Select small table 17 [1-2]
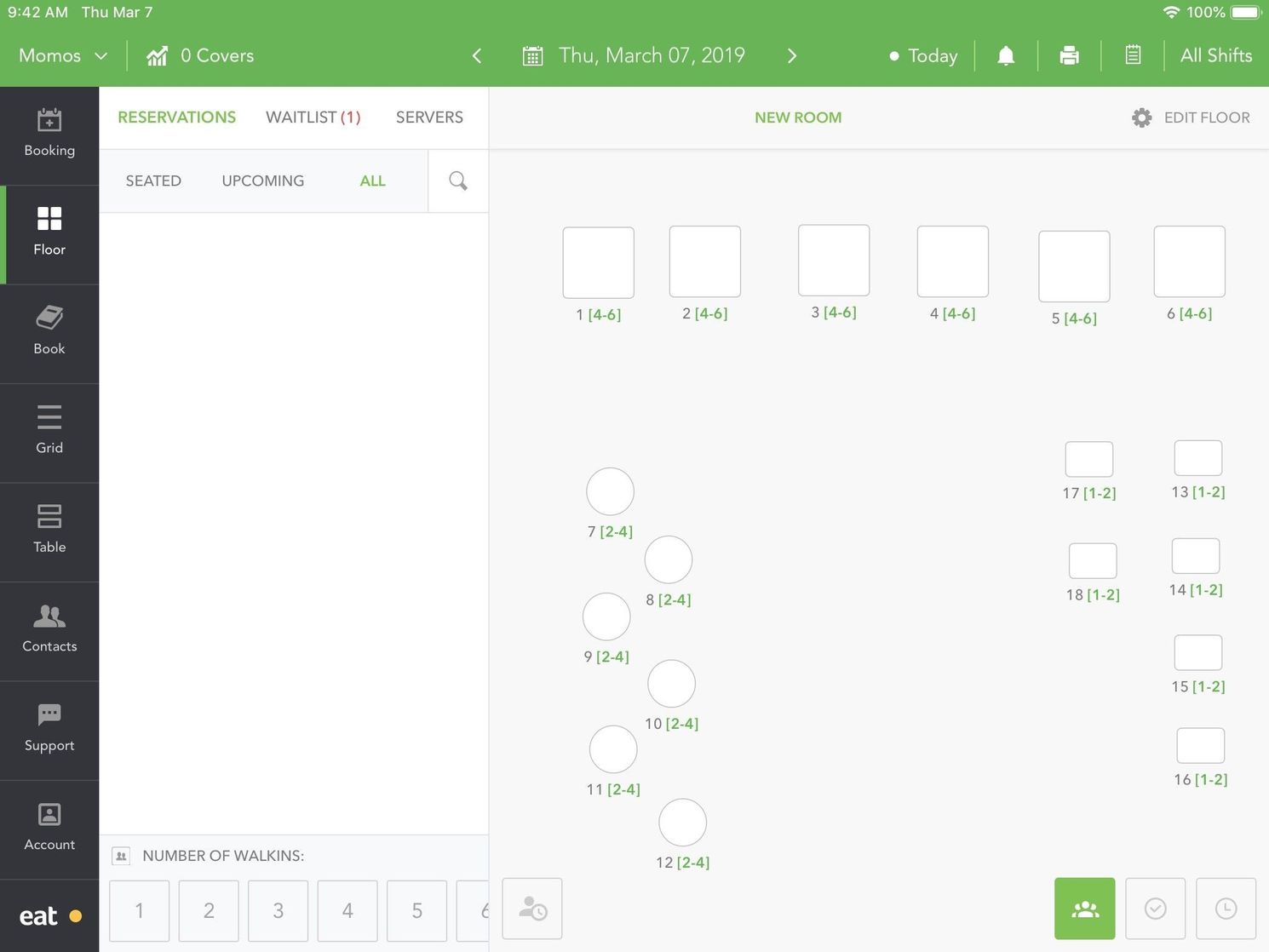1269x952 pixels. pos(1089,459)
